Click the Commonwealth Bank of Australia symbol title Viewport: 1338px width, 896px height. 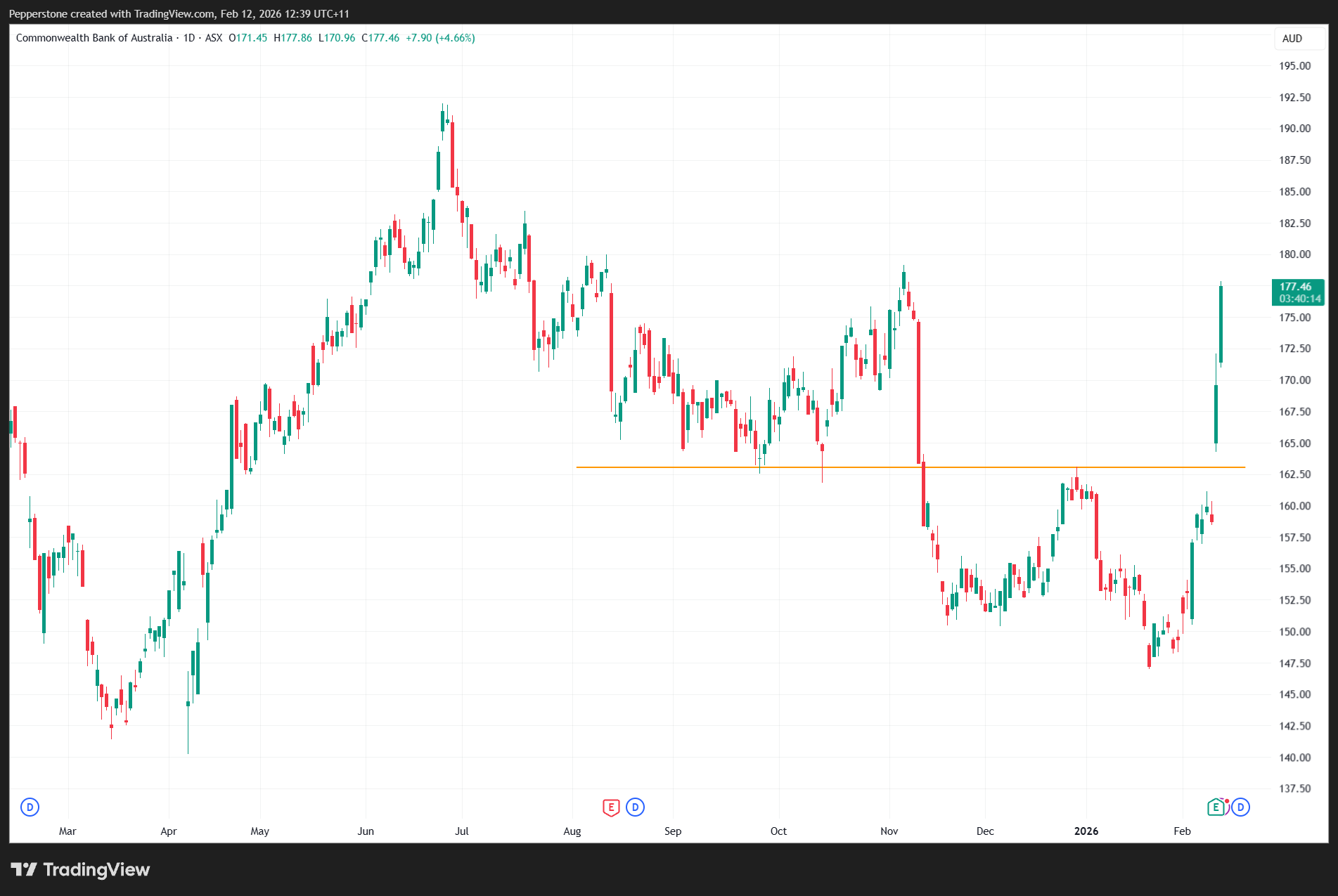[94, 38]
